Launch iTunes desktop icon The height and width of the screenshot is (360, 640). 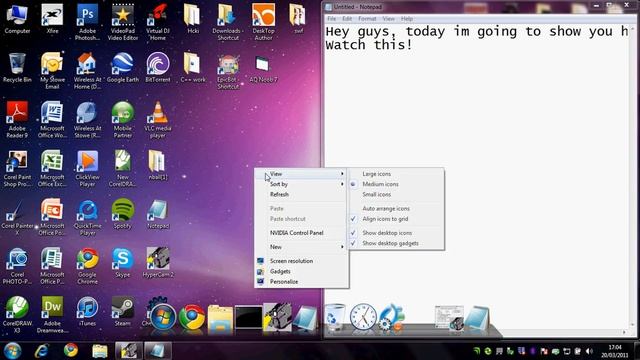(87, 311)
